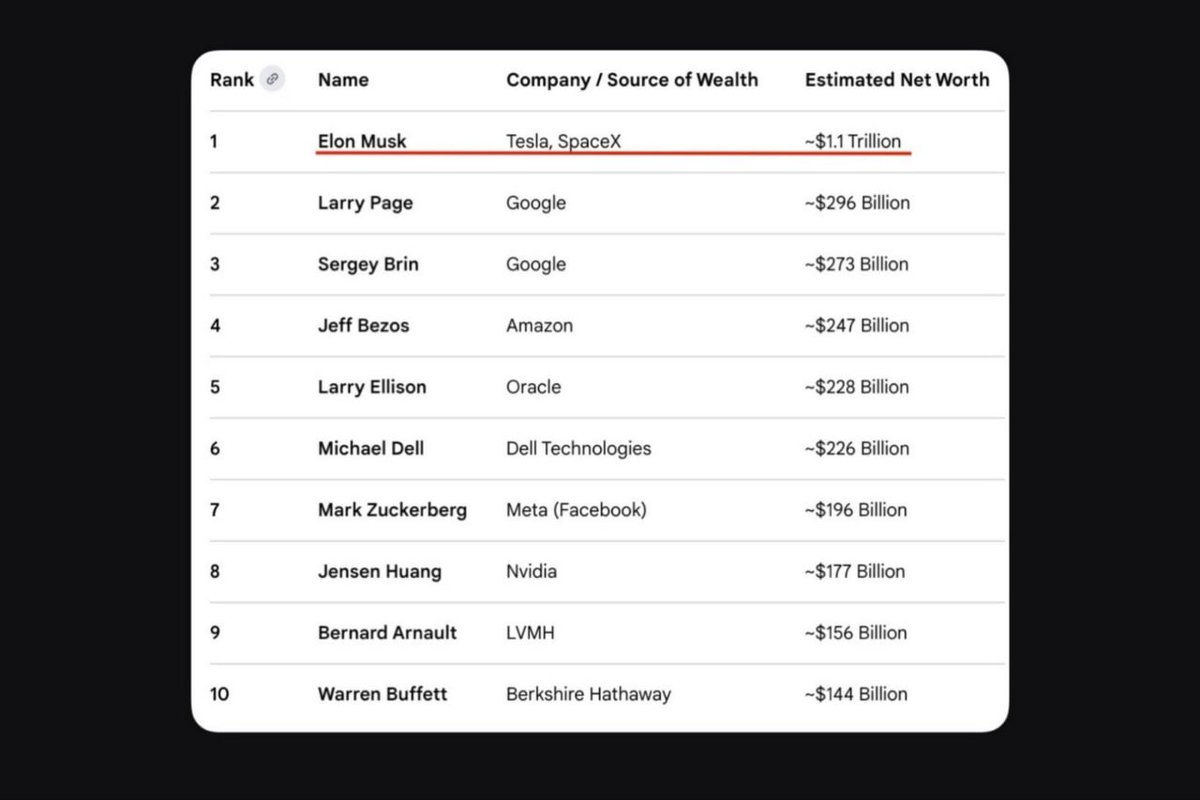Click the name Larry Ellison
1200x800 pixels.
click(x=372, y=387)
